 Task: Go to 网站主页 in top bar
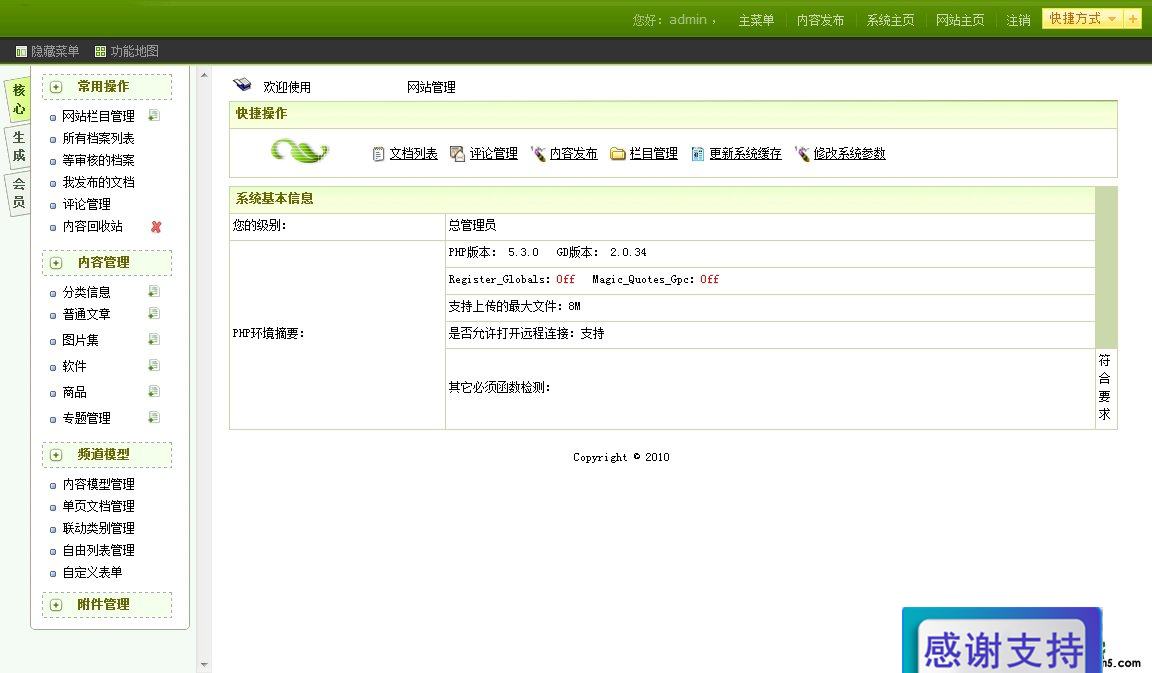pyautogui.click(x=960, y=20)
